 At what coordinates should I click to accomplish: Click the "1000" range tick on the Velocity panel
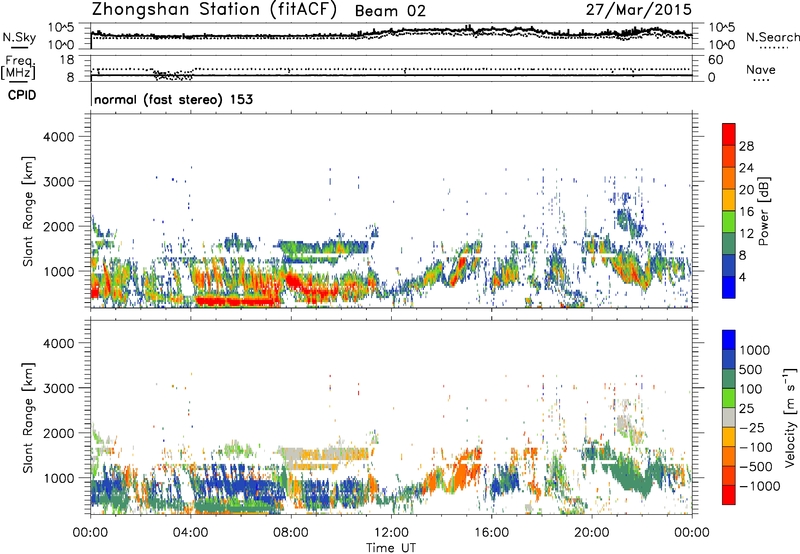58,478
